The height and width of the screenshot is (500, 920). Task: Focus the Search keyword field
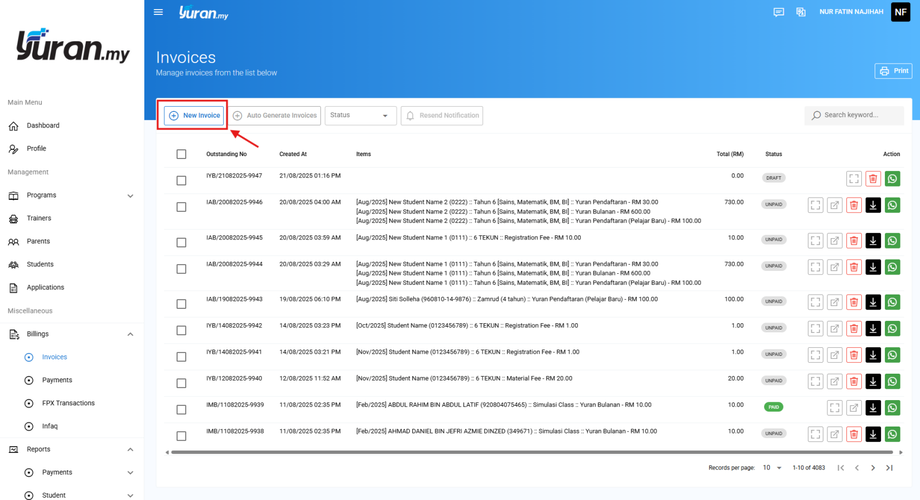click(x=854, y=116)
